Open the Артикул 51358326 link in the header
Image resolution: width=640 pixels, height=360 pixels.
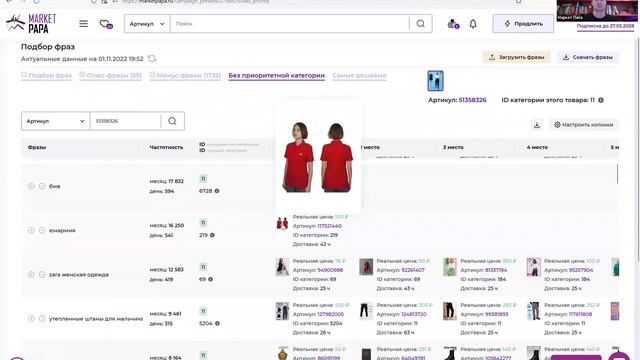(x=472, y=100)
